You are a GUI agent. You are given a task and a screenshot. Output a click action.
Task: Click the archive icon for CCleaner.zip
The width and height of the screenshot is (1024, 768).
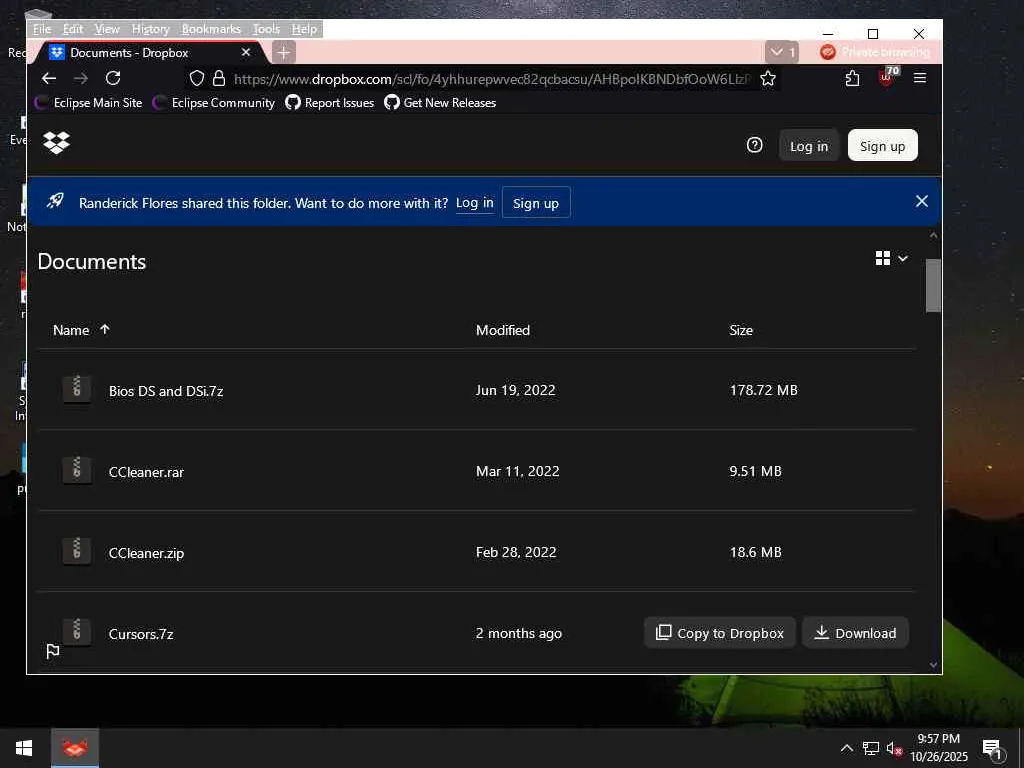click(x=76, y=551)
